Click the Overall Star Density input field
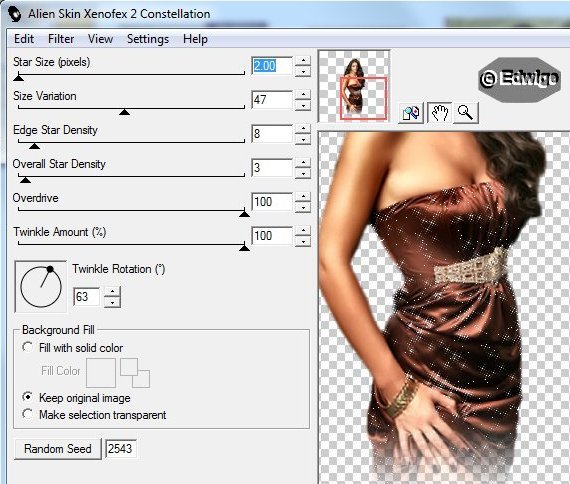Viewport: 570px width, 484px height. pyautogui.click(x=272, y=168)
